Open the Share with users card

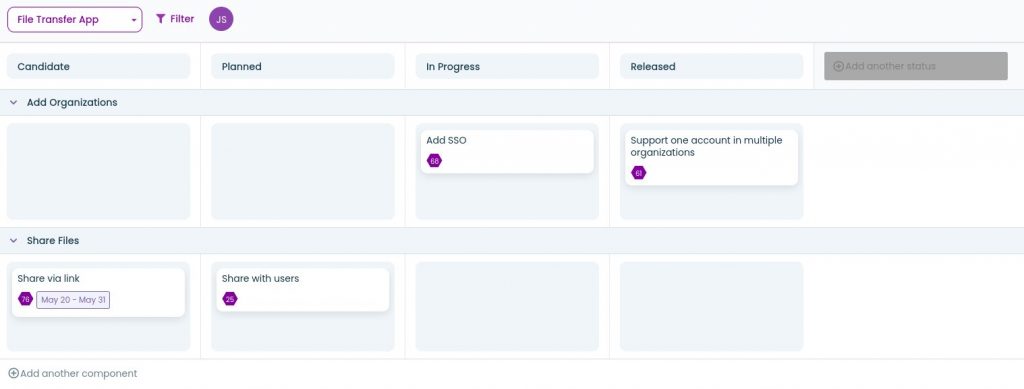tap(302, 290)
